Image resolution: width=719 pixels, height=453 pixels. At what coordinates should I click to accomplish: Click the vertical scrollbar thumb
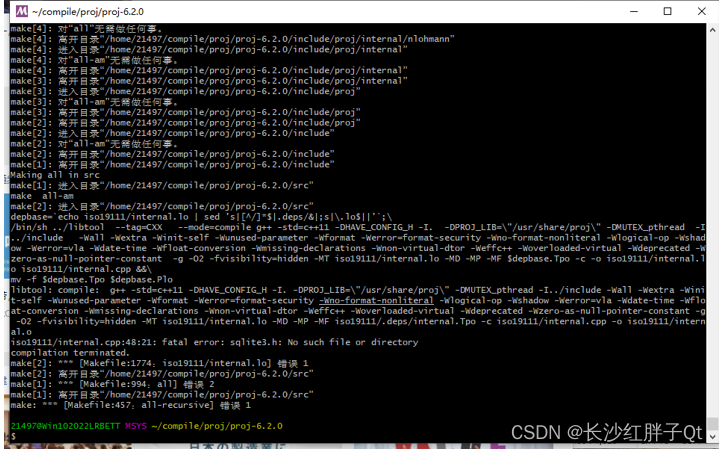tap(712, 424)
